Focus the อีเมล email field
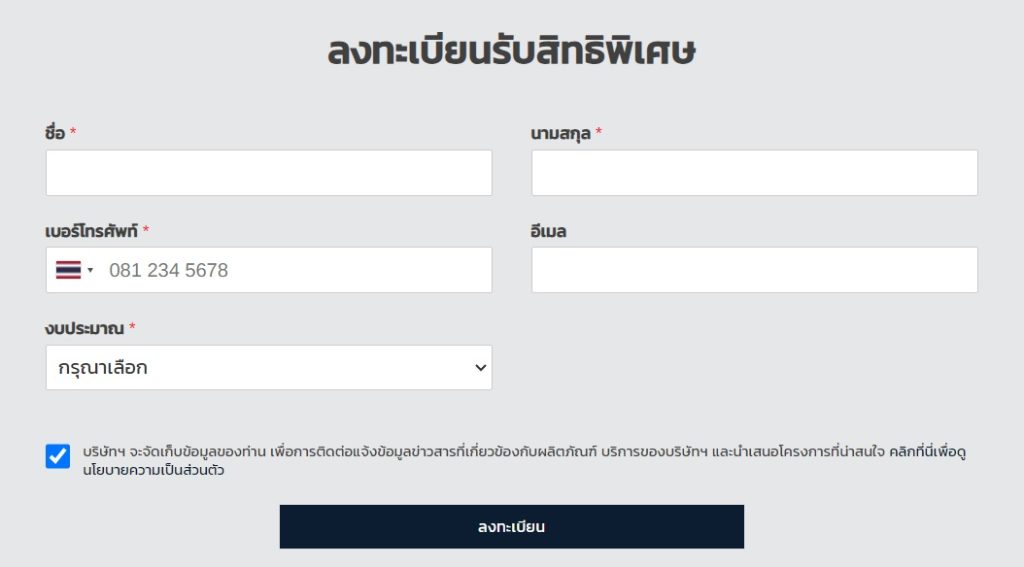Screen dimensions: 1024x567 point(754,270)
